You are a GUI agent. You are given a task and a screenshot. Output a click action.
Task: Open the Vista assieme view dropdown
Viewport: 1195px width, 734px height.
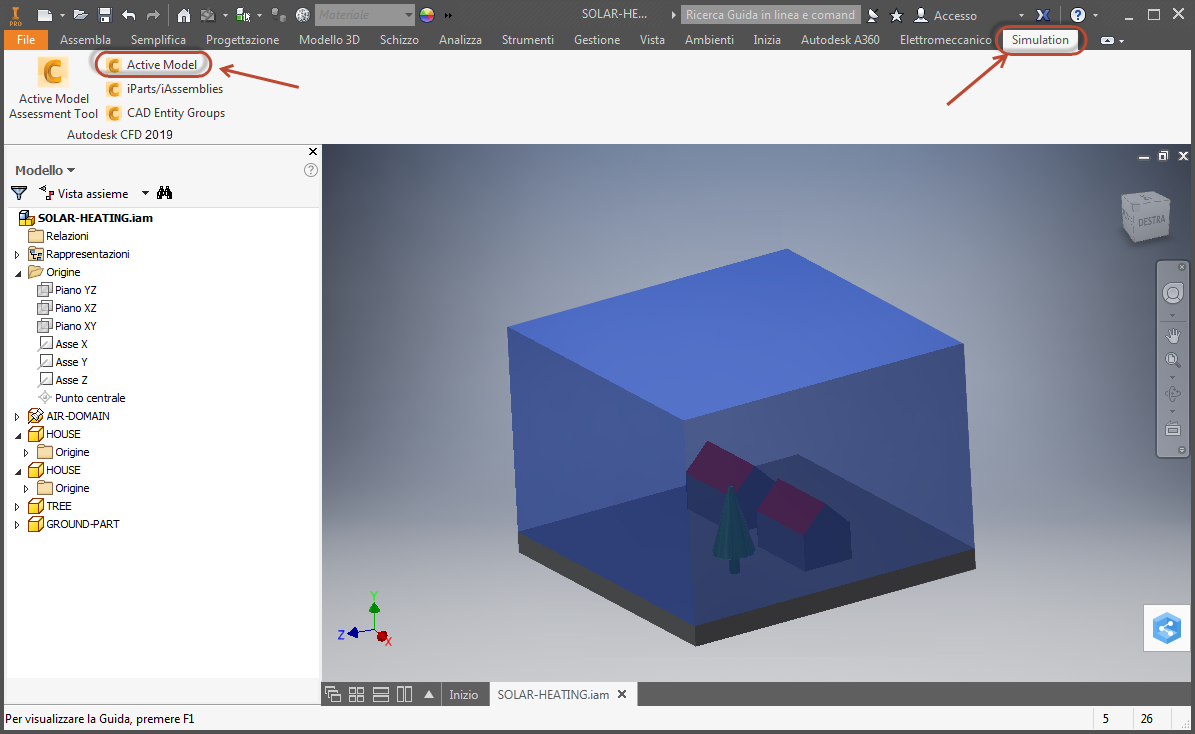click(x=145, y=194)
